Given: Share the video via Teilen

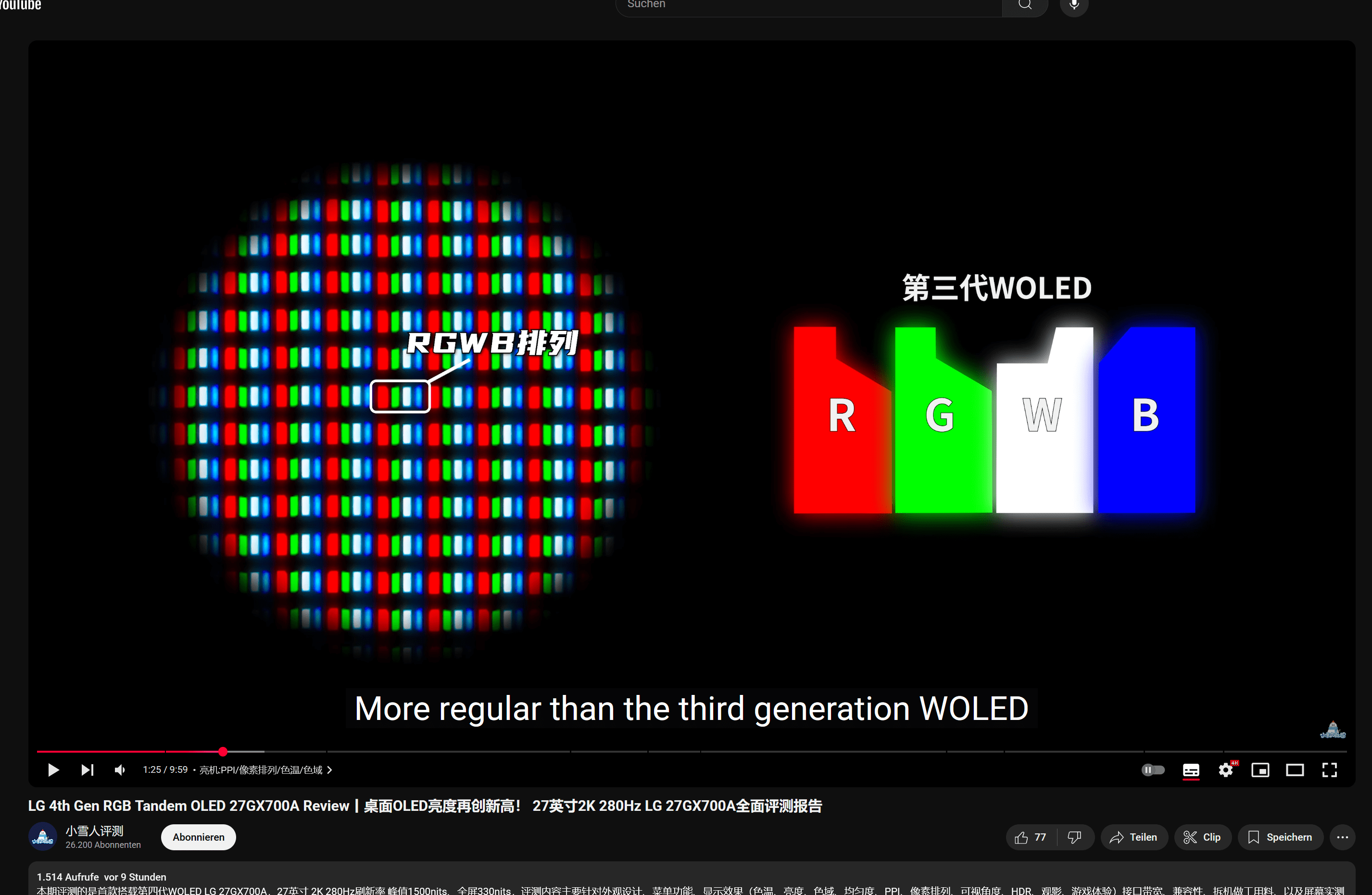Looking at the screenshot, I should click(1134, 837).
